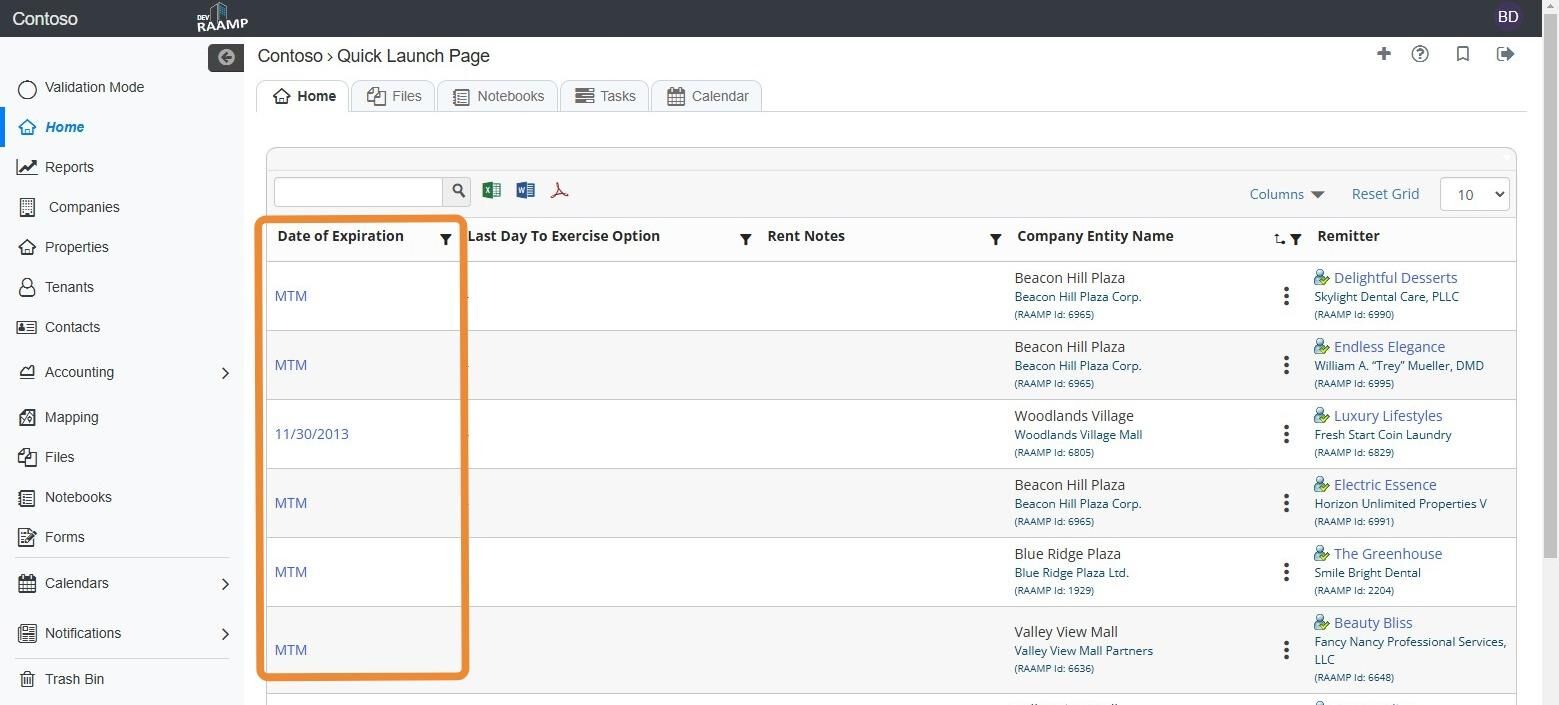
Task: Open row menu for Electric Essence
Action: tap(1286, 503)
